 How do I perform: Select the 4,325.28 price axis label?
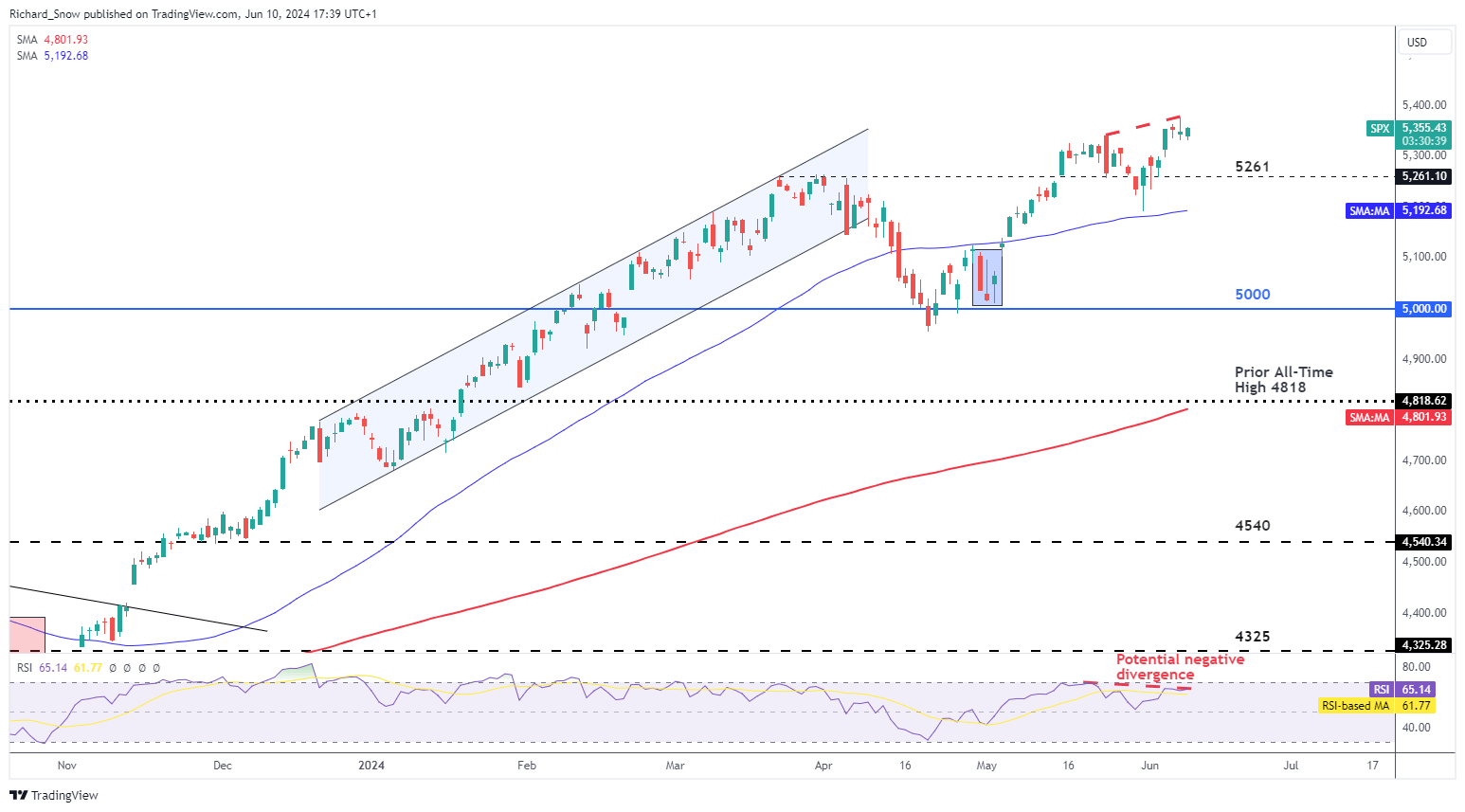click(x=1424, y=645)
